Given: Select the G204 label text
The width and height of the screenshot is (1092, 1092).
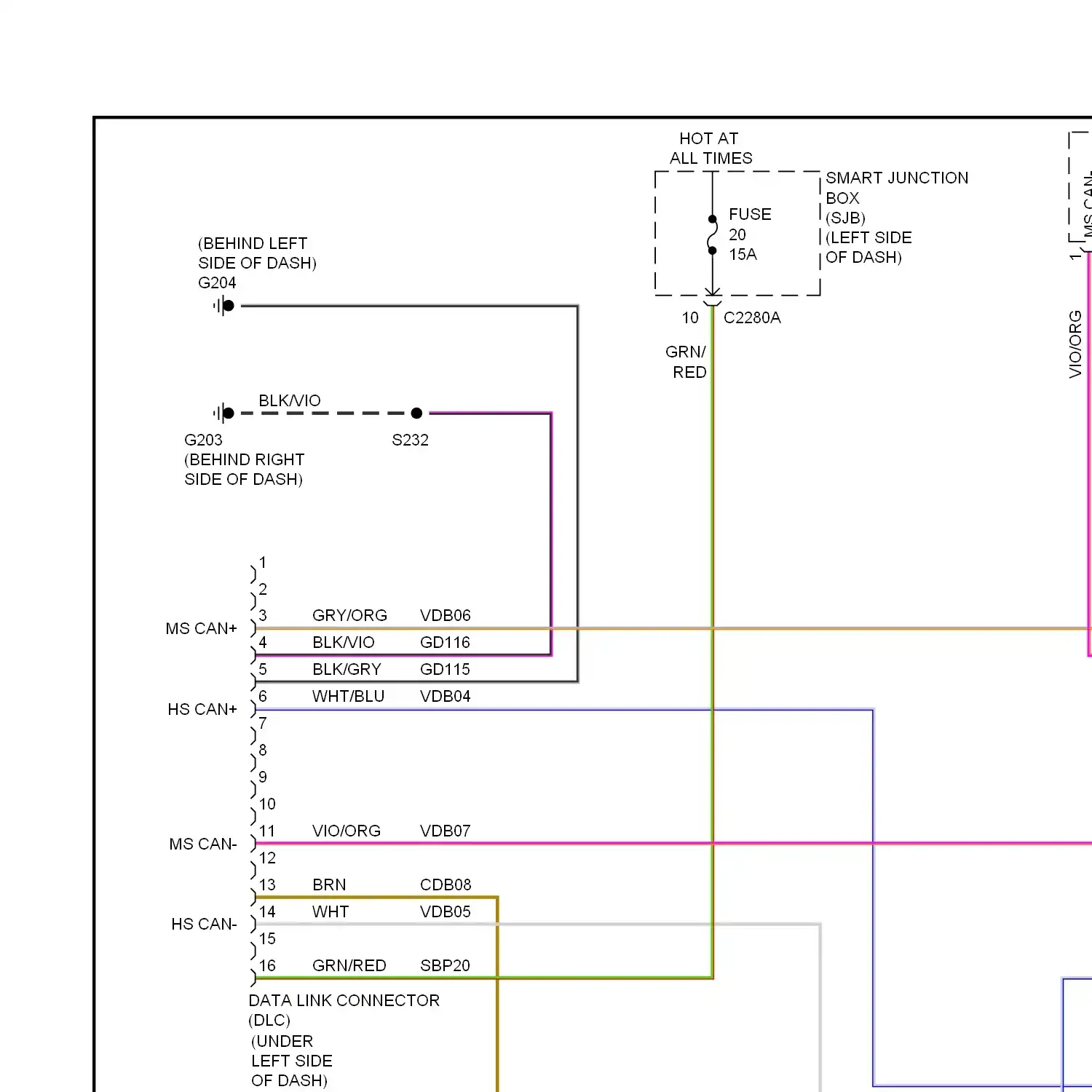Looking at the screenshot, I should pos(217,282).
